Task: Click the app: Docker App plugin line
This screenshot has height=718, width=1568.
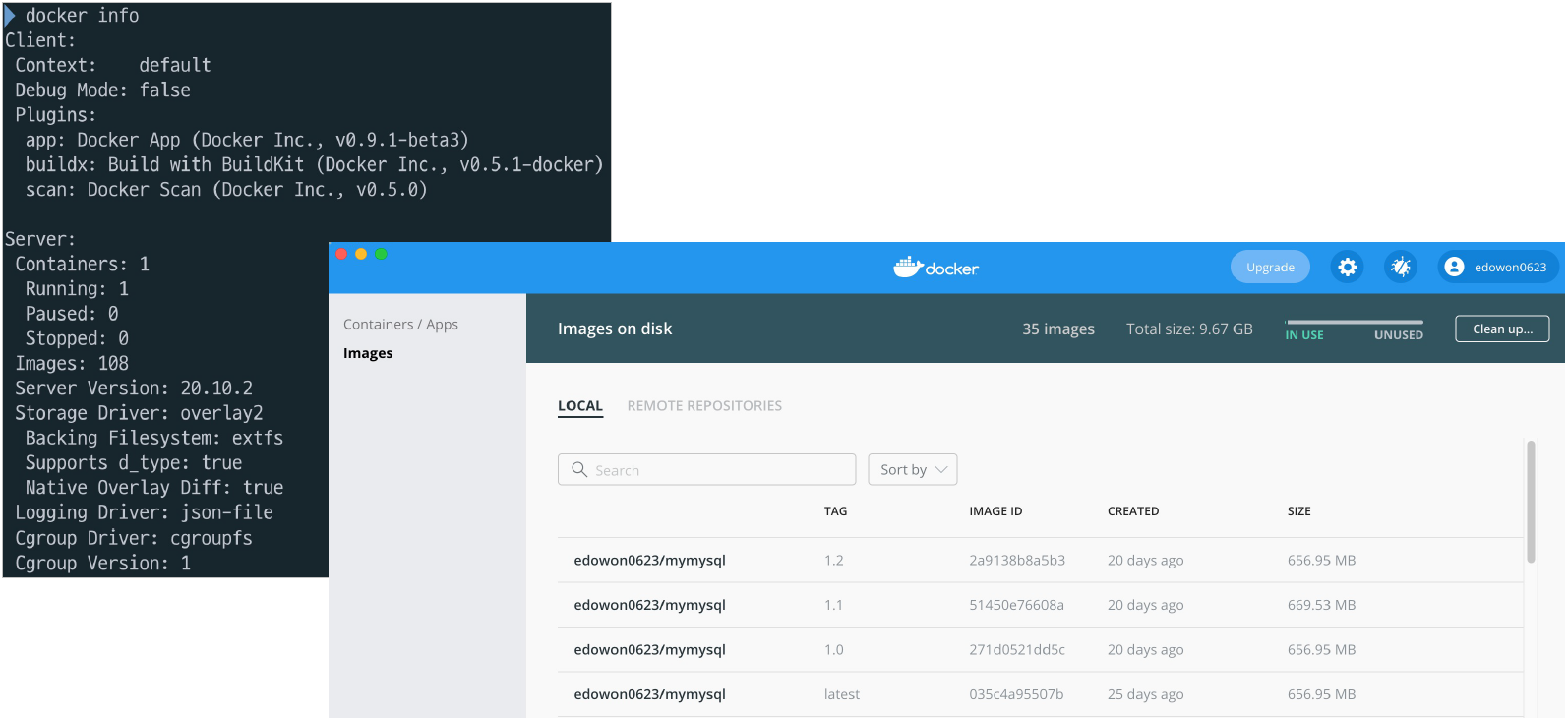Action: click(247, 140)
